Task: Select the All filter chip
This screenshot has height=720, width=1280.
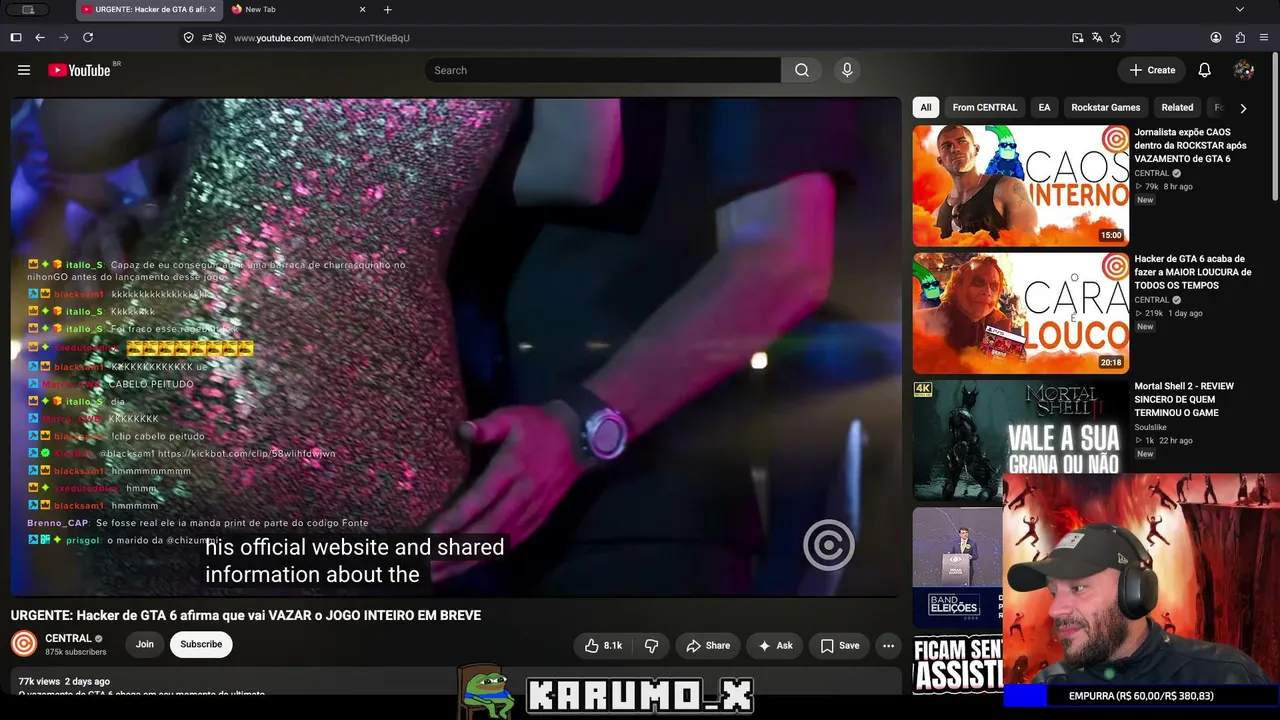Action: pyautogui.click(x=926, y=108)
